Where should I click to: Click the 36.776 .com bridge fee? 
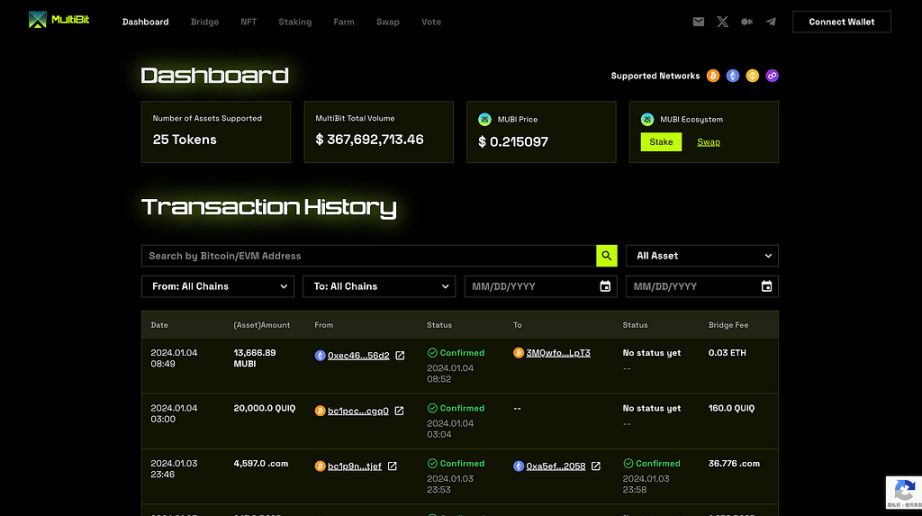[734, 463]
